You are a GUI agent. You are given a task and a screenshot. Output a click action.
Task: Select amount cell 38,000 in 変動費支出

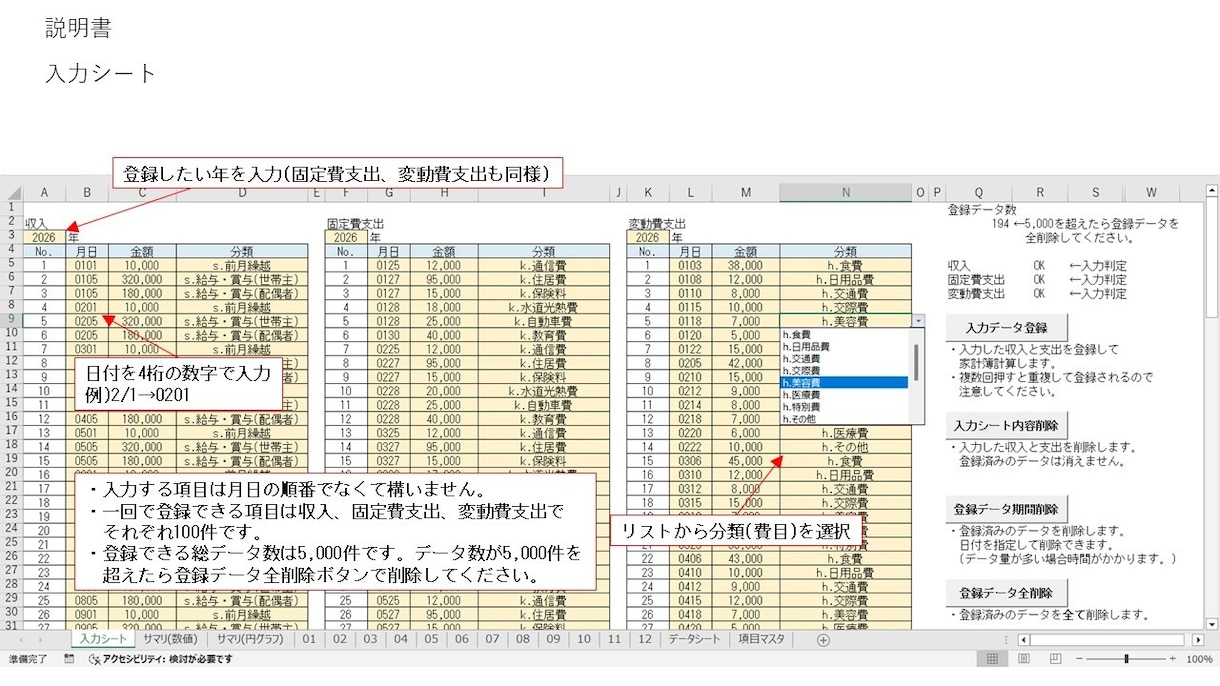tap(745, 266)
